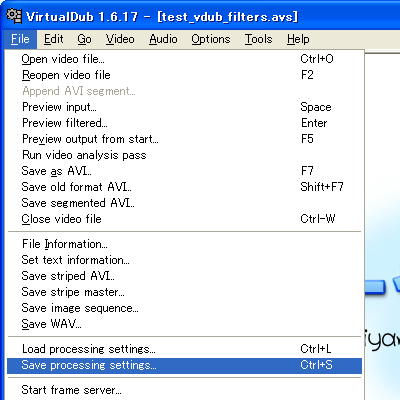Select Preview filtered...
The image size is (400, 400).
(x=184, y=123)
